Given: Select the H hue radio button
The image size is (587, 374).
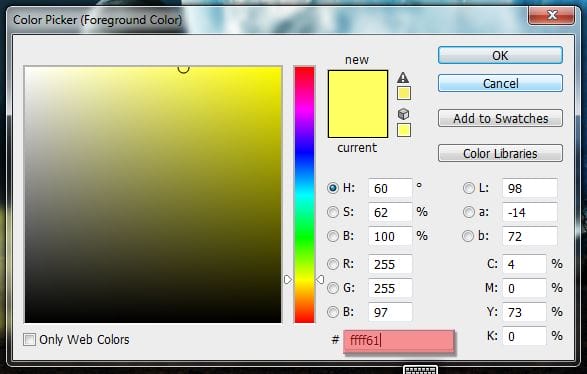Looking at the screenshot, I should click(333, 188).
